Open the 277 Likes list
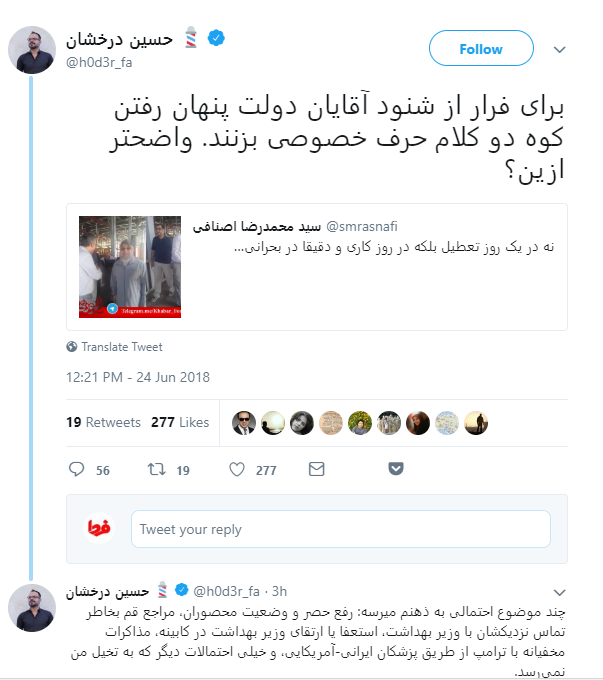 pyautogui.click(x=180, y=422)
